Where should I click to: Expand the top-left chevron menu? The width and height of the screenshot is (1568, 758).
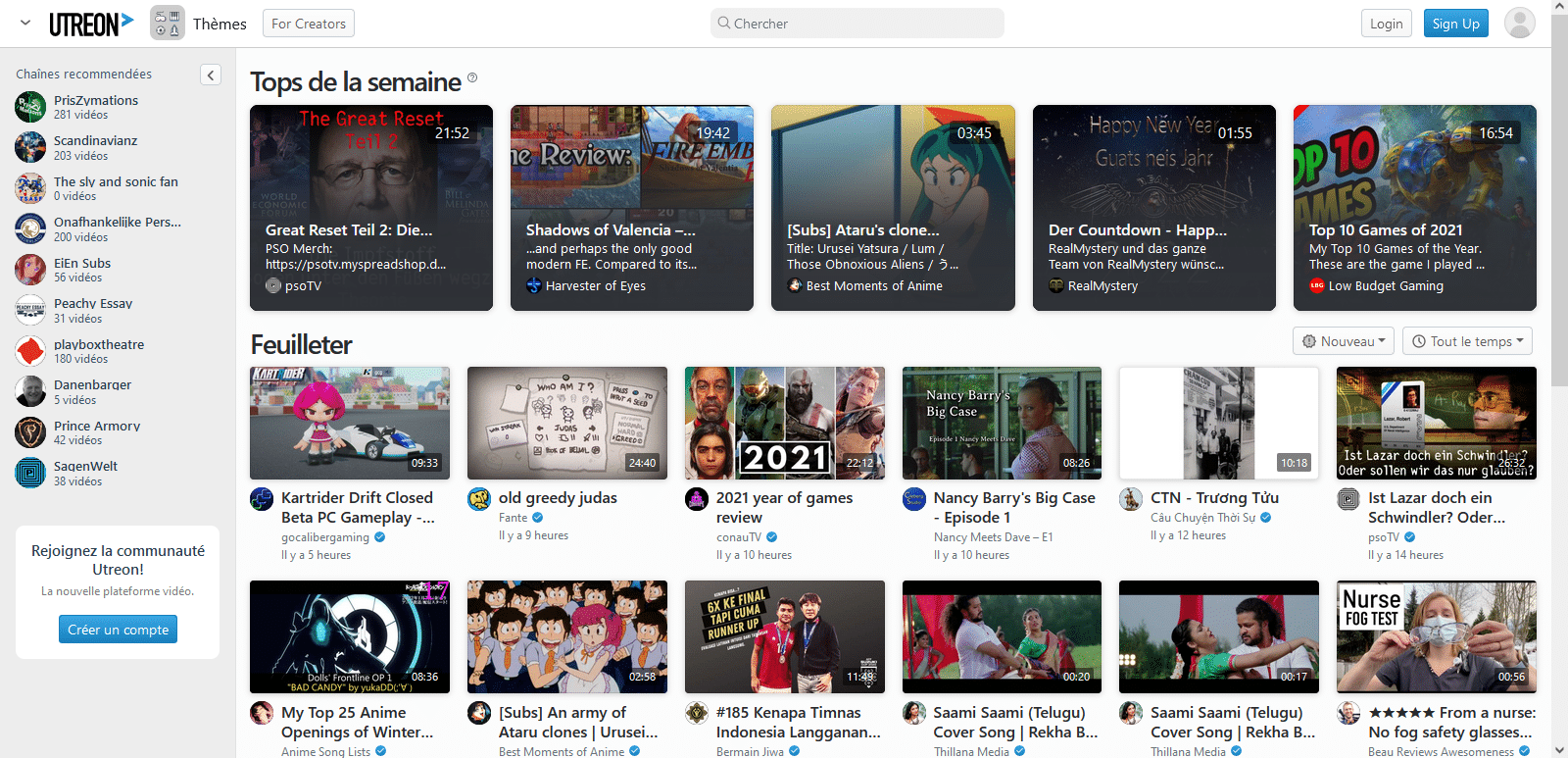tap(25, 23)
